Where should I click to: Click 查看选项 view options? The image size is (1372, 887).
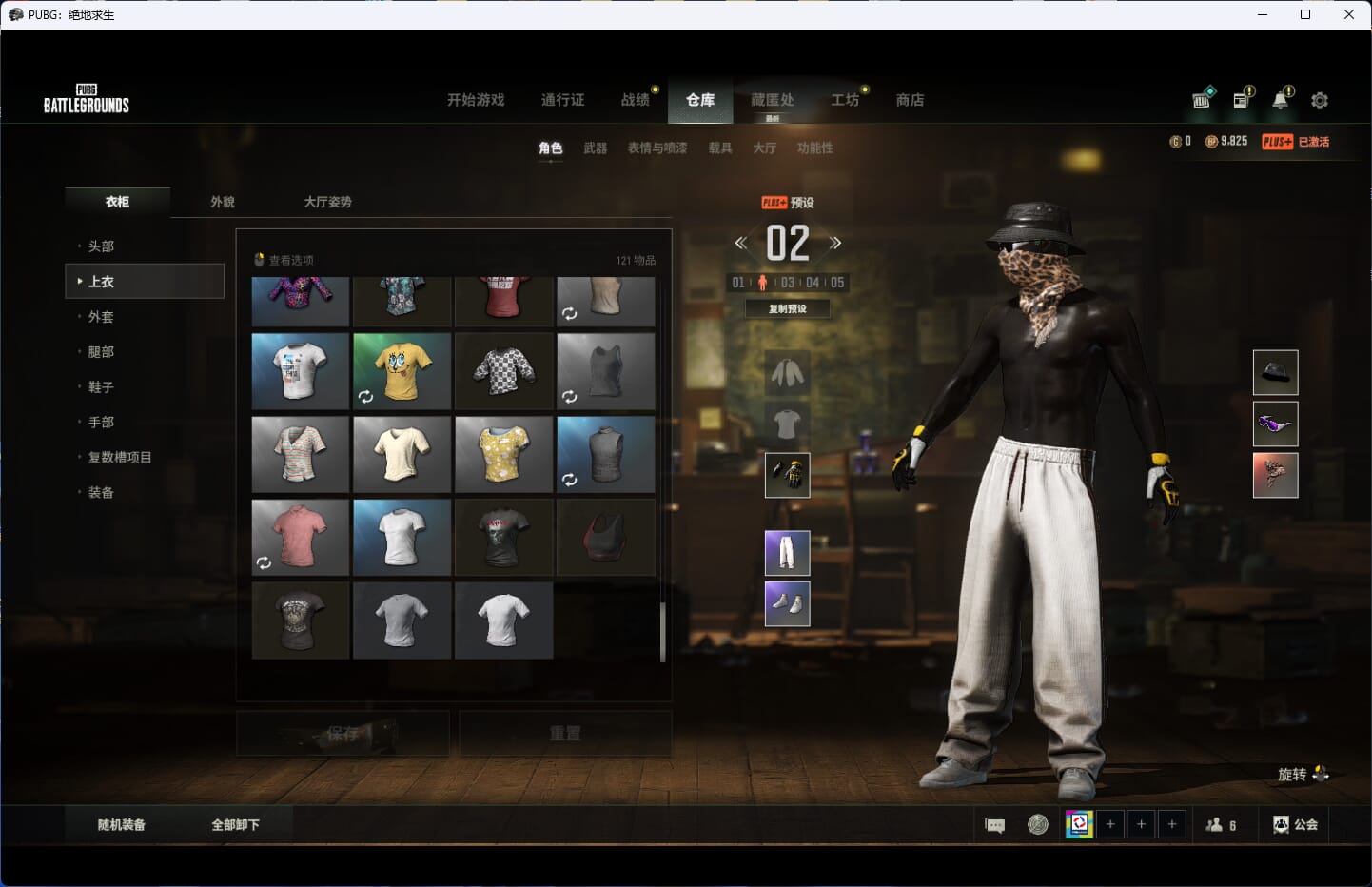(284, 260)
